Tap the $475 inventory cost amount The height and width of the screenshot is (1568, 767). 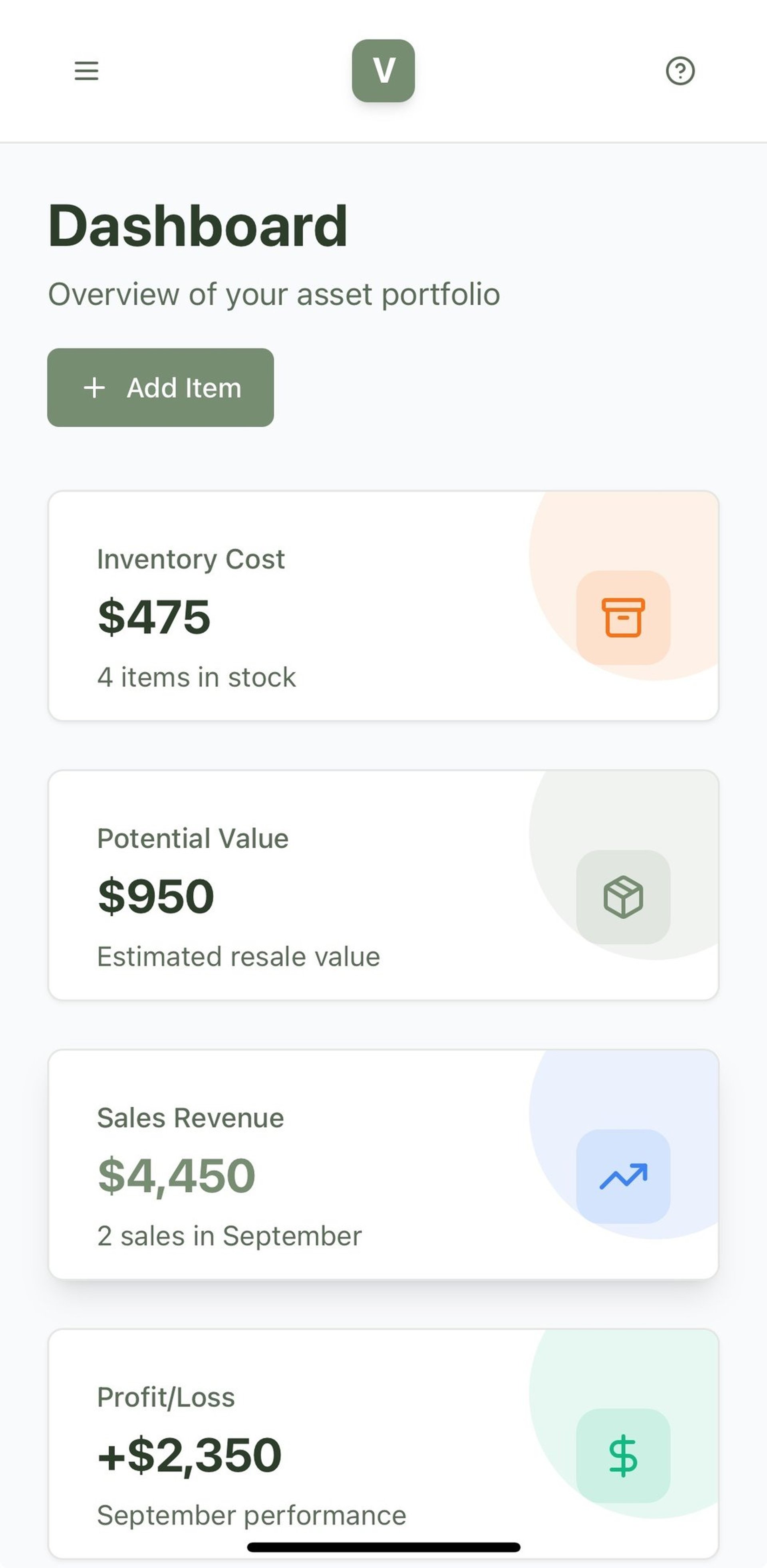[154, 616]
